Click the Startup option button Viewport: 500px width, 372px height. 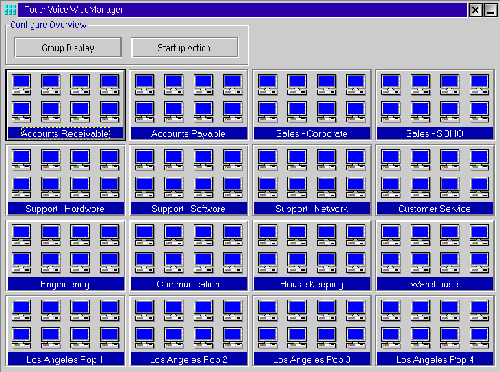click(x=185, y=48)
